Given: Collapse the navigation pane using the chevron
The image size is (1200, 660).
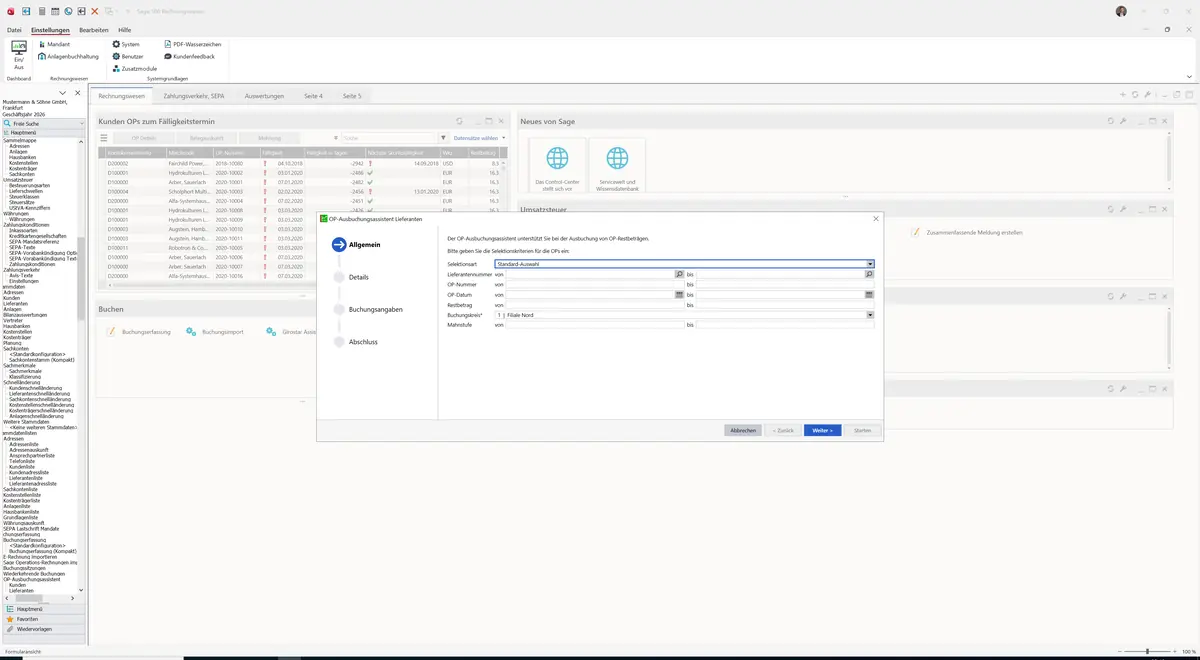Looking at the screenshot, I should 63,93.
